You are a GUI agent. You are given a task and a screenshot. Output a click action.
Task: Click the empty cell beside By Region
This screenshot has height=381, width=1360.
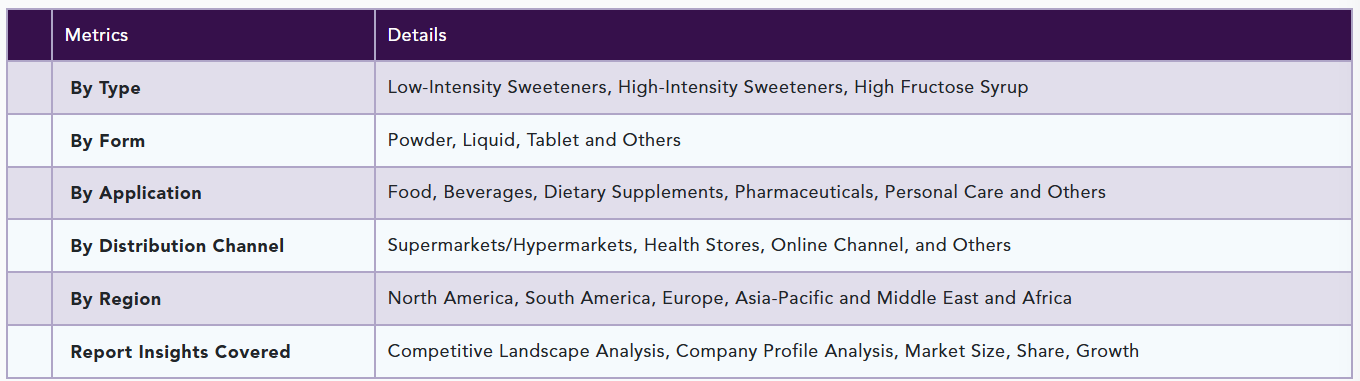click(x=30, y=299)
